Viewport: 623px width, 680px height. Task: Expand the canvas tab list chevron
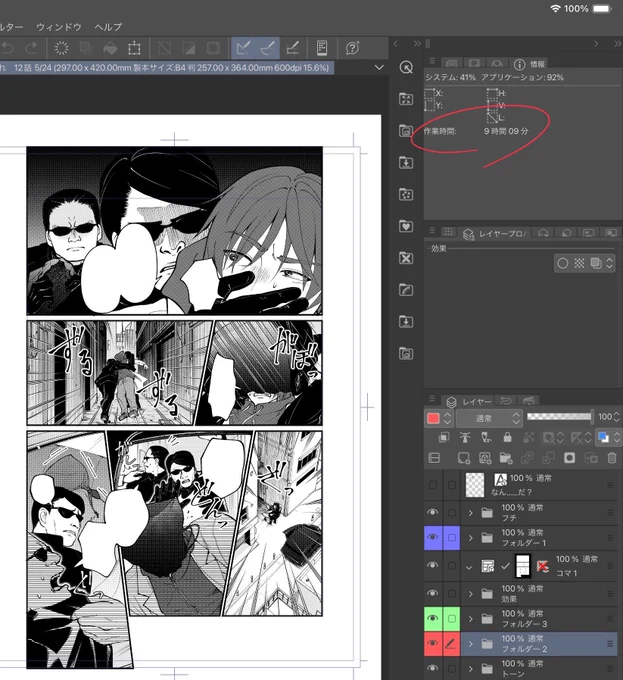(379, 68)
